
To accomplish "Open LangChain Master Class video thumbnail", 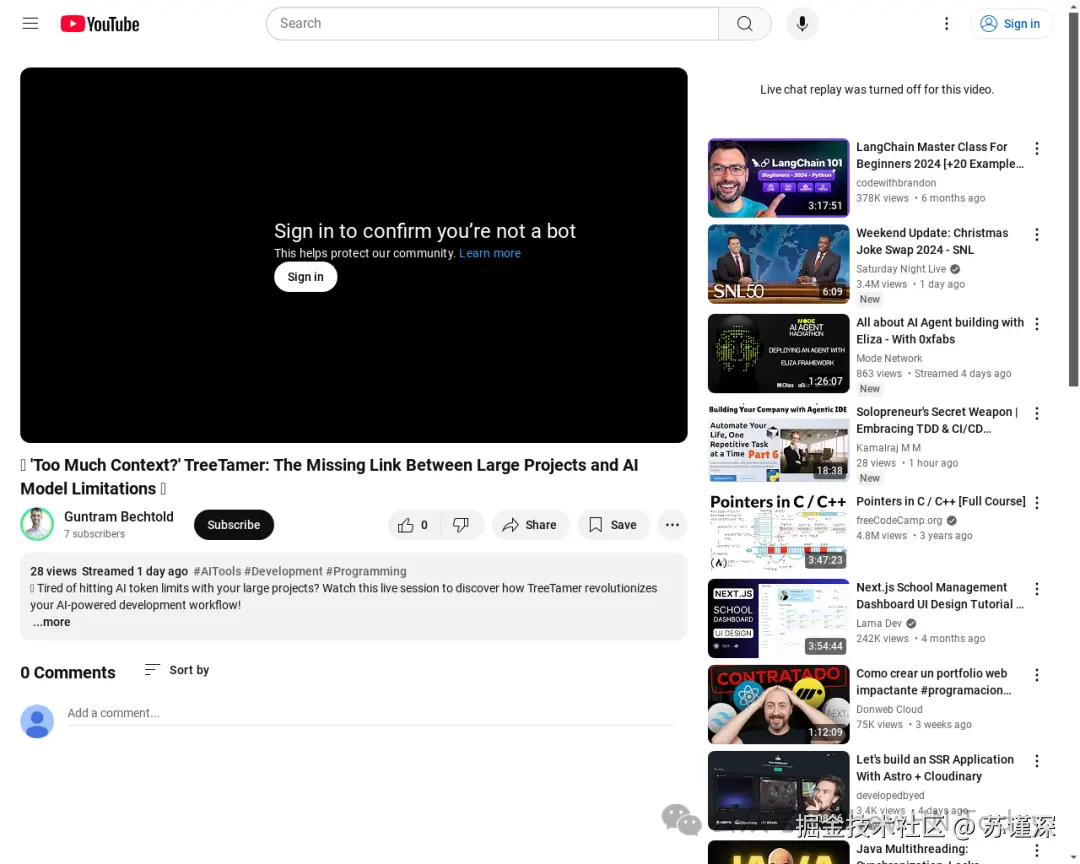I will [778, 178].
